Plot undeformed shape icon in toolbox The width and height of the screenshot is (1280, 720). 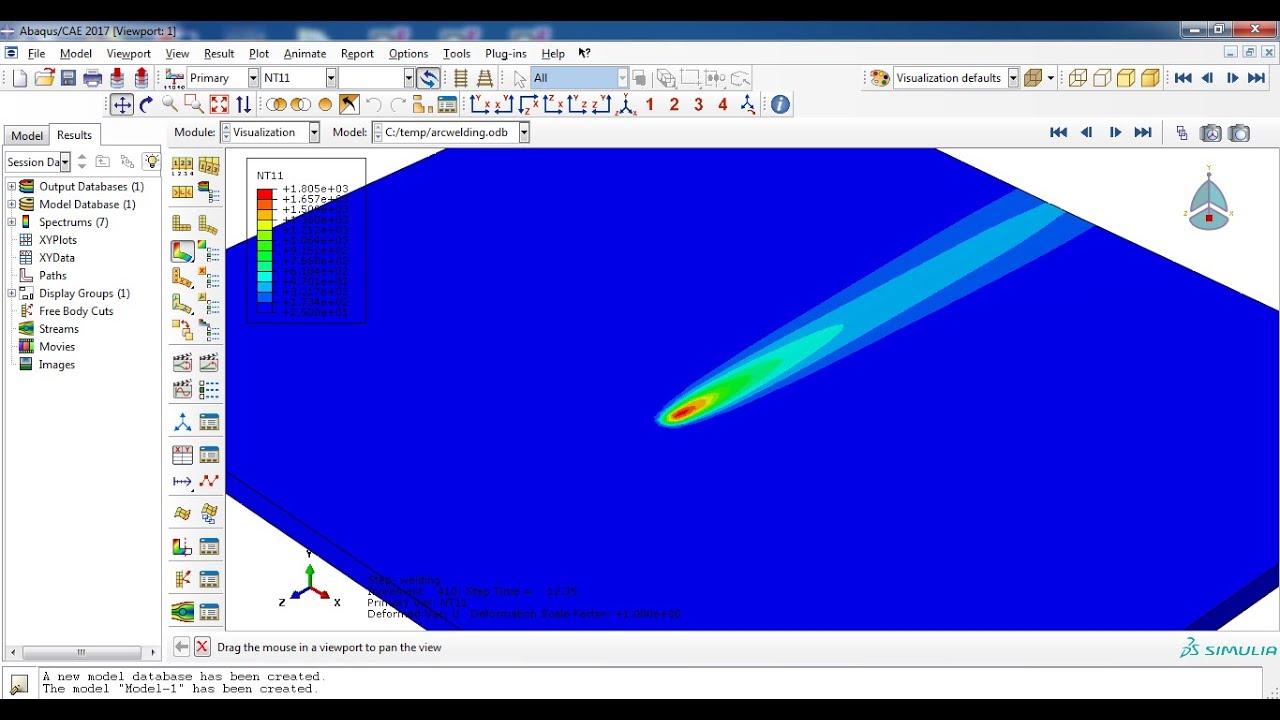coord(183,224)
